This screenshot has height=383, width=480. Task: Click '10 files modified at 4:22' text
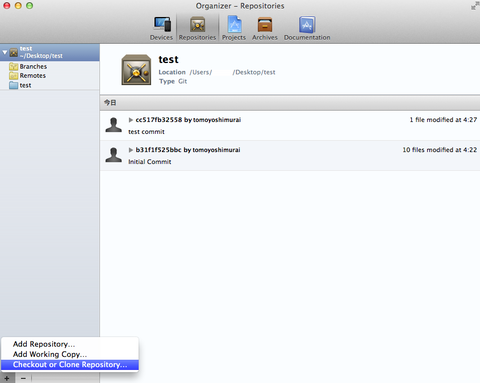pos(440,150)
